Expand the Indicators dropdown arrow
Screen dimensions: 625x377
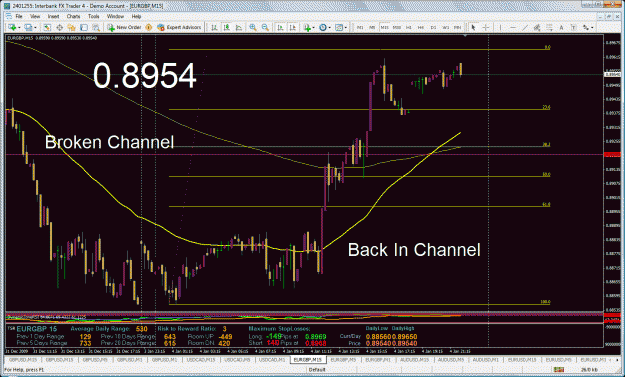(x=313, y=27)
